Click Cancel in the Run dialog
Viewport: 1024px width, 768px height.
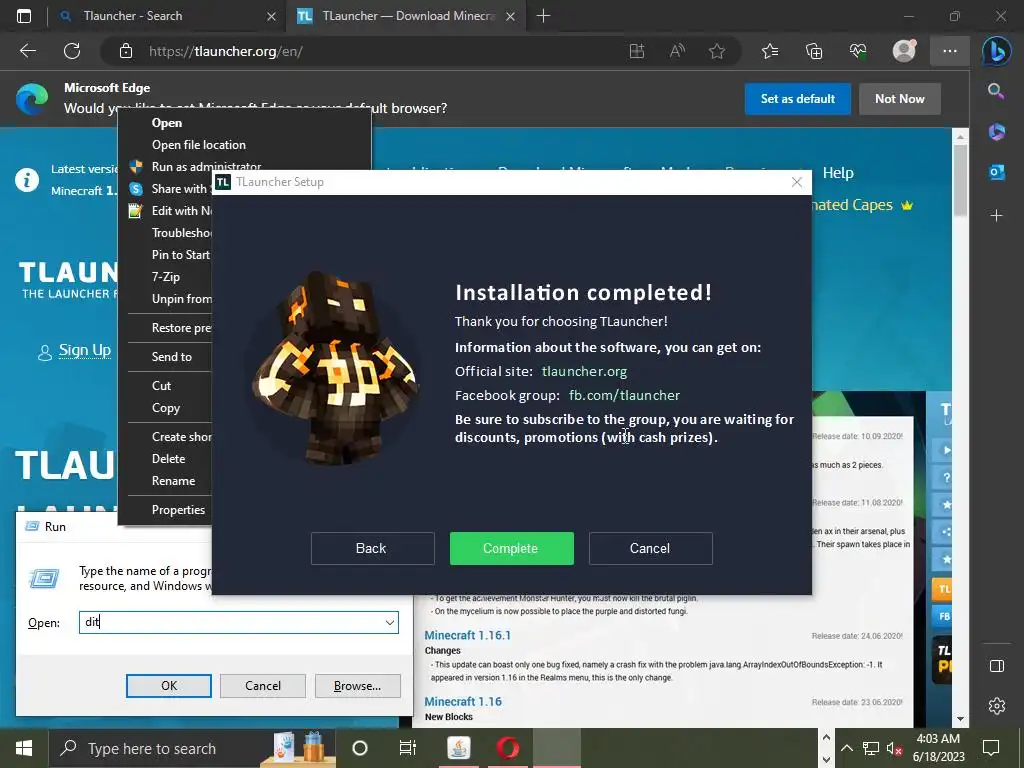[x=263, y=686]
